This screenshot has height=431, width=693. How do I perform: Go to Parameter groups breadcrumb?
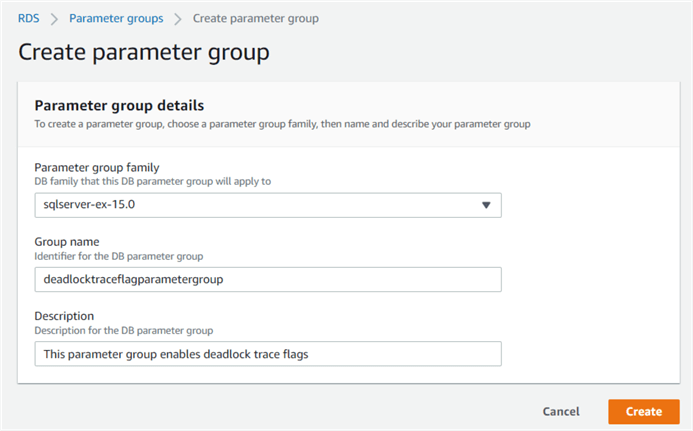[x=115, y=18]
